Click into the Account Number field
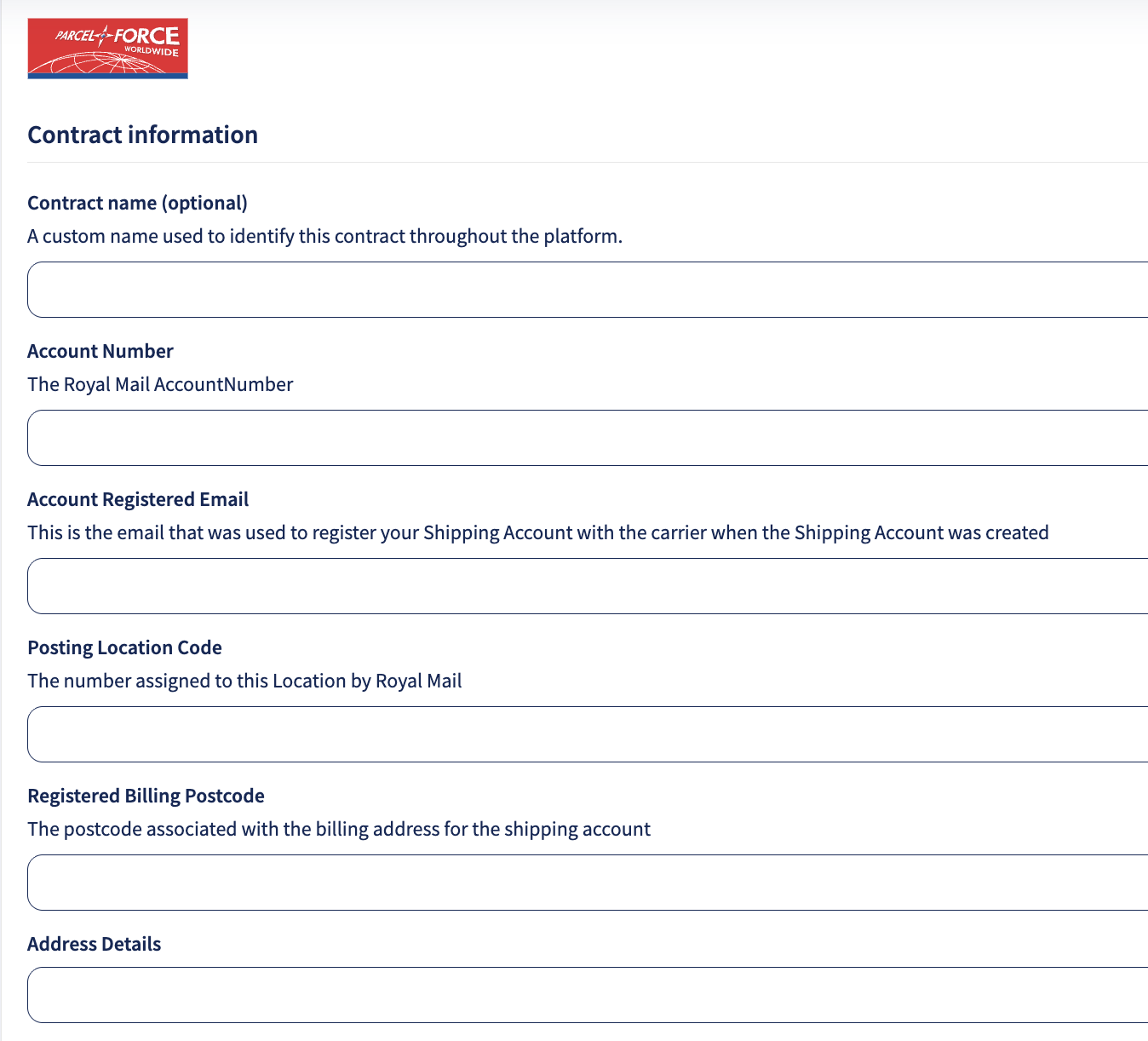 588,438
